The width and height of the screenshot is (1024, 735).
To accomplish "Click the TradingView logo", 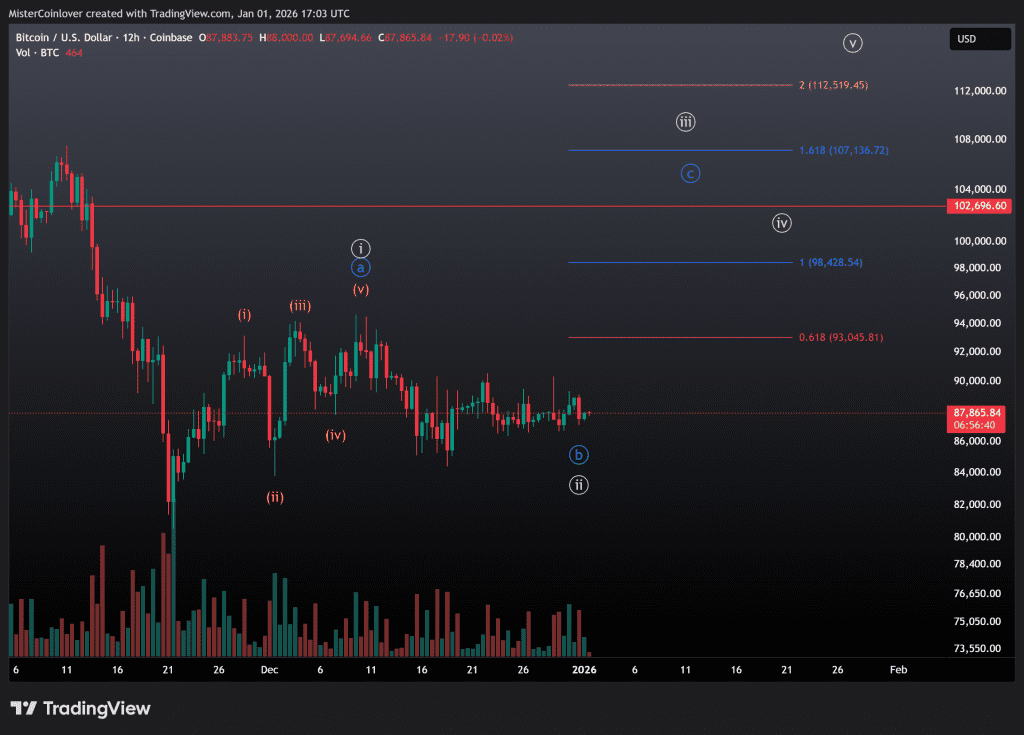I will click(x=80, y=708).
